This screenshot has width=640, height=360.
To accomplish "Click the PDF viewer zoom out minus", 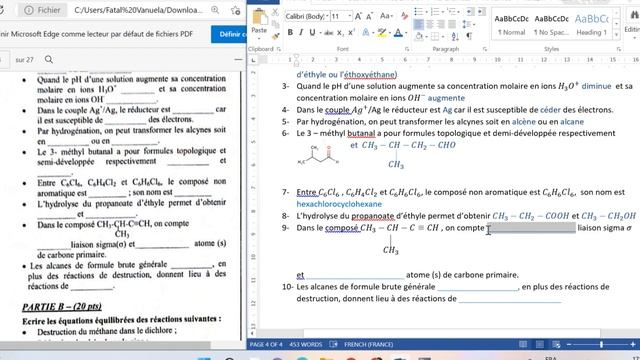I will point(238,60).
